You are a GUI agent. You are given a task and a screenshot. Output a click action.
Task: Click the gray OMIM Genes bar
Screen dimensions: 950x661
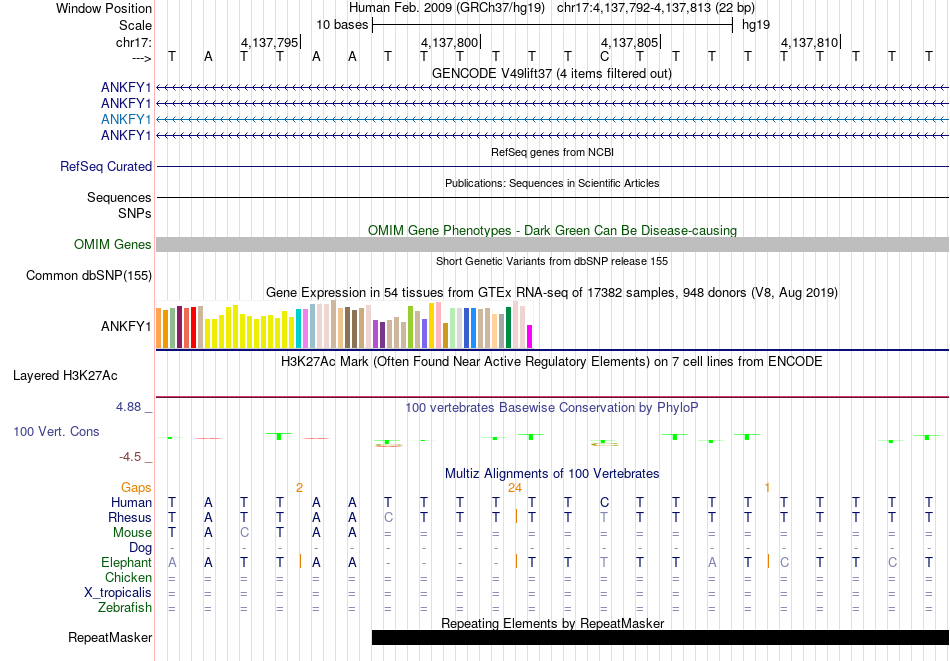(552, 245)
